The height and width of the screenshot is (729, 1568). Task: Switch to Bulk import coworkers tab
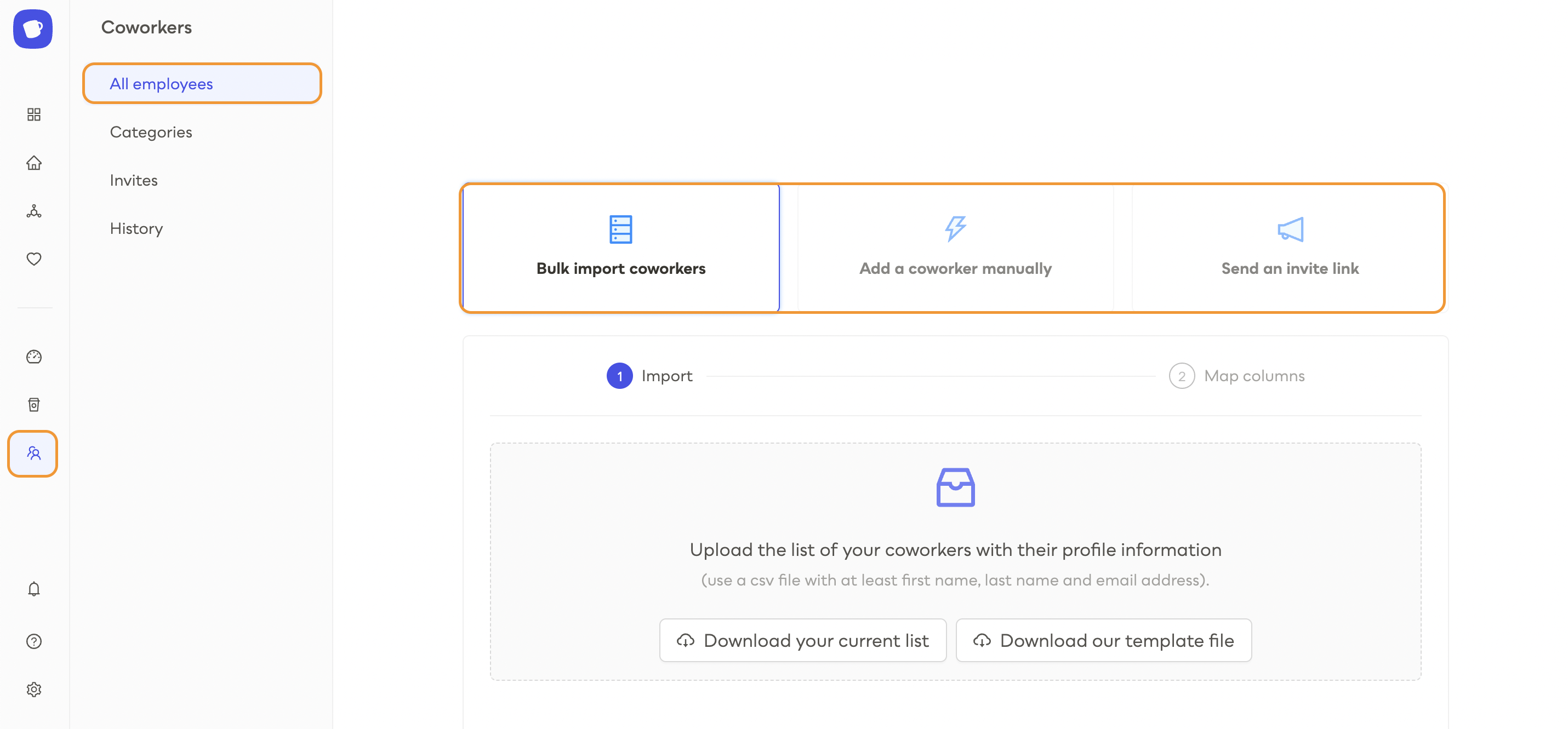(x=621, y=248)
